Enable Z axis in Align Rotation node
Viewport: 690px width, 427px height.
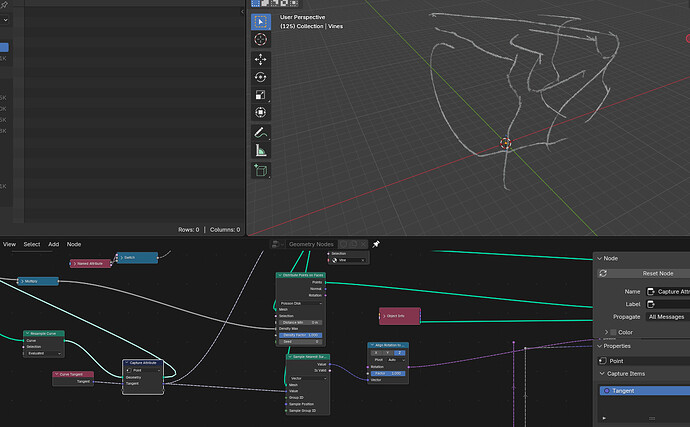[399, 353]
